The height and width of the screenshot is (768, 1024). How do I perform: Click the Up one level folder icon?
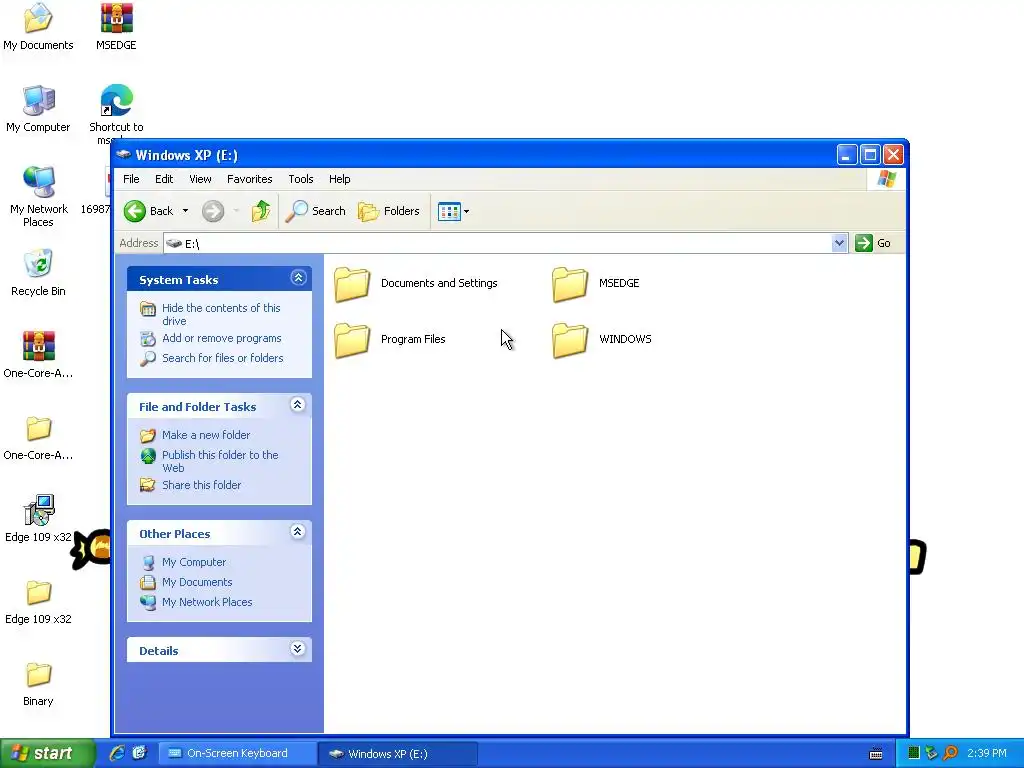click(261, 211)
